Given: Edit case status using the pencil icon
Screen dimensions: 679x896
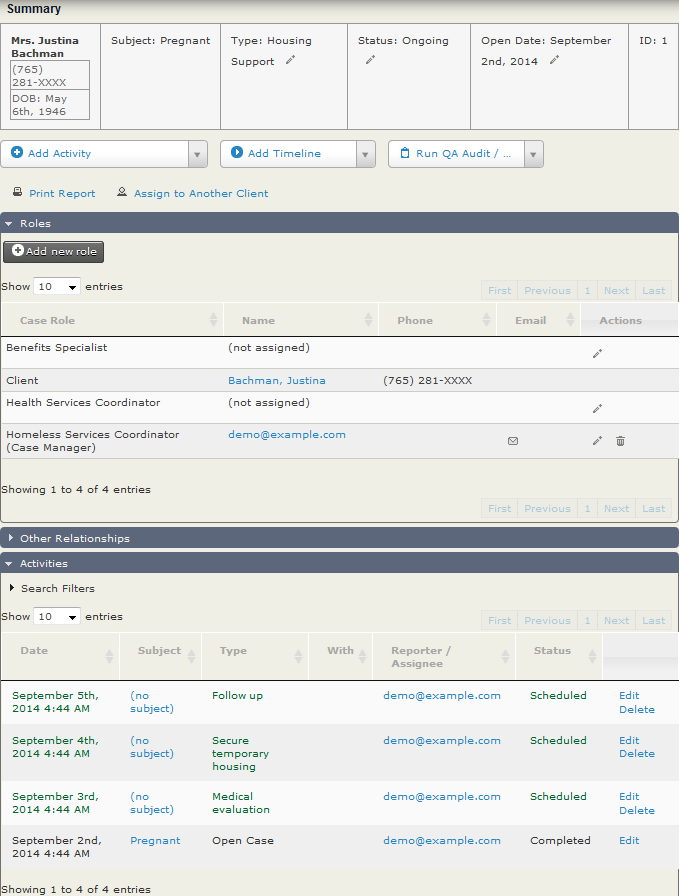Looking at the screenshot, I should 370,60.
